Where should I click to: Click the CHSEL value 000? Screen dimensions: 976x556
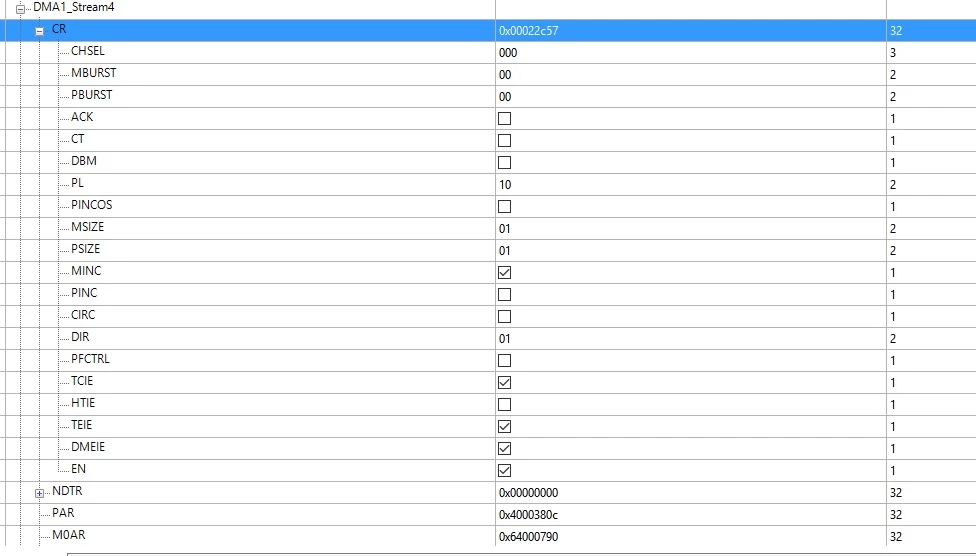point(508,53)
